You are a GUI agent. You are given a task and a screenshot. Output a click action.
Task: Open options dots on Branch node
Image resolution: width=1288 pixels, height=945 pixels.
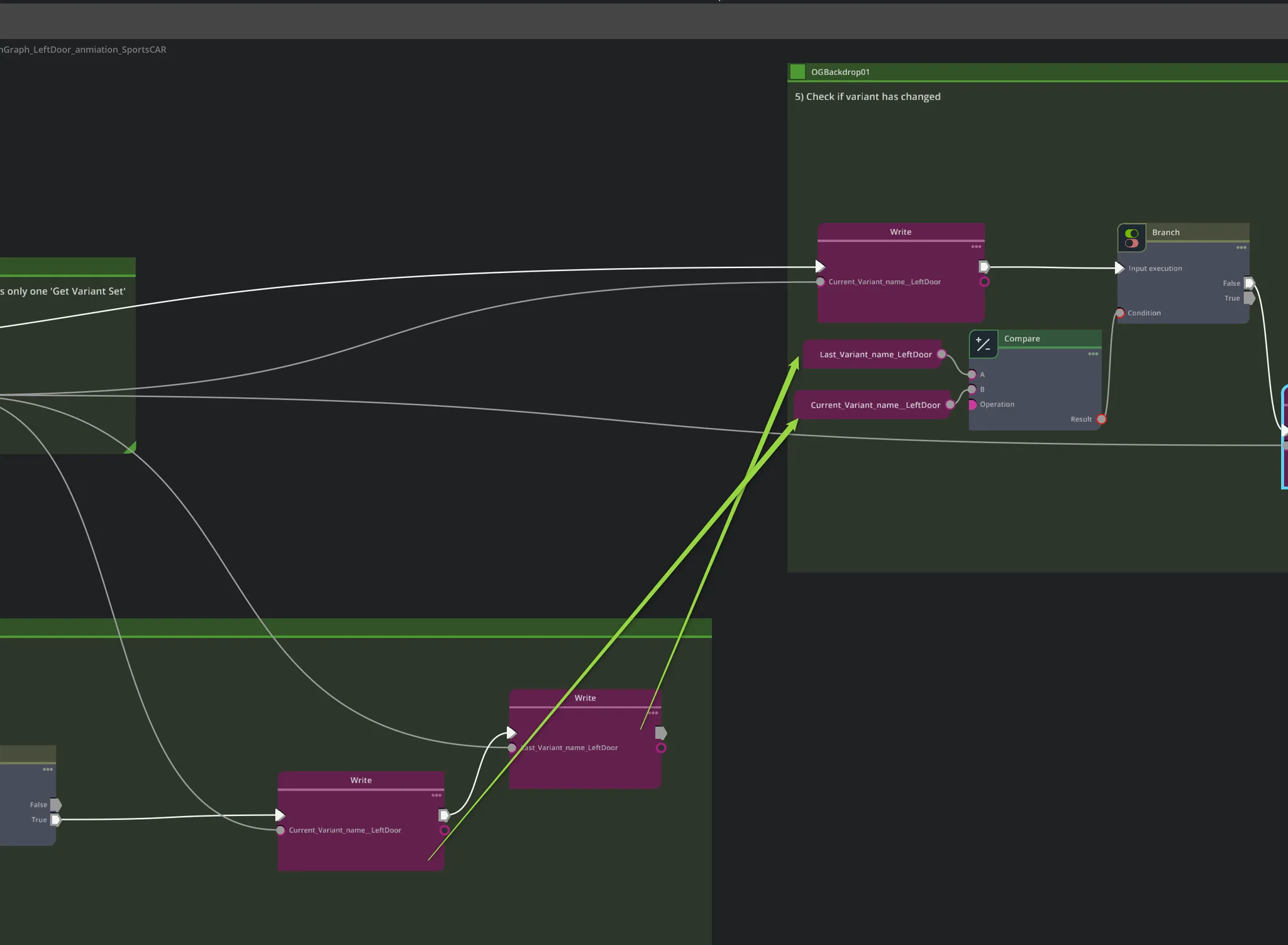click(x=1241, y=247)
